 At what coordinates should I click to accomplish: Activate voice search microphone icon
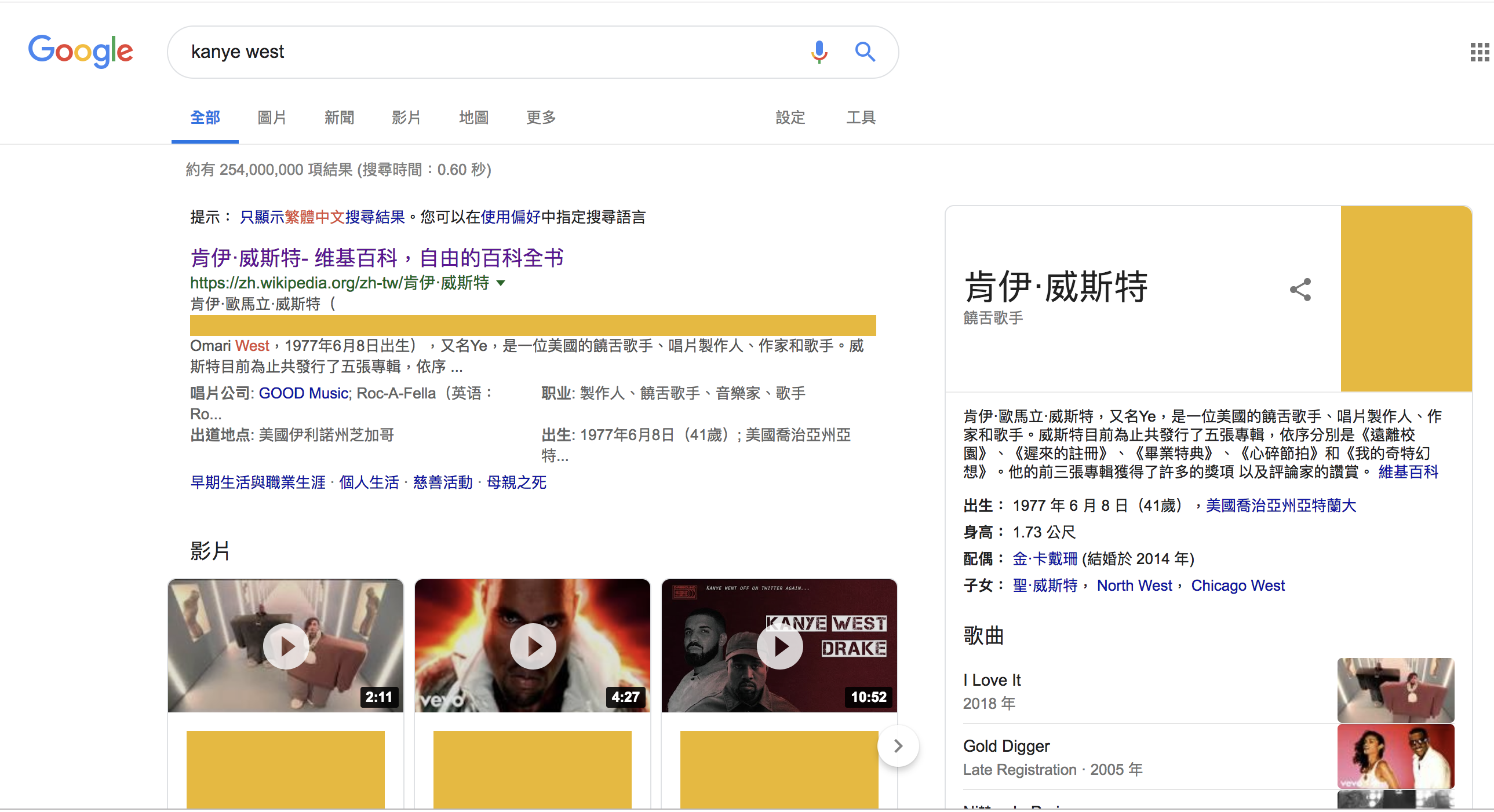[819, 52]
